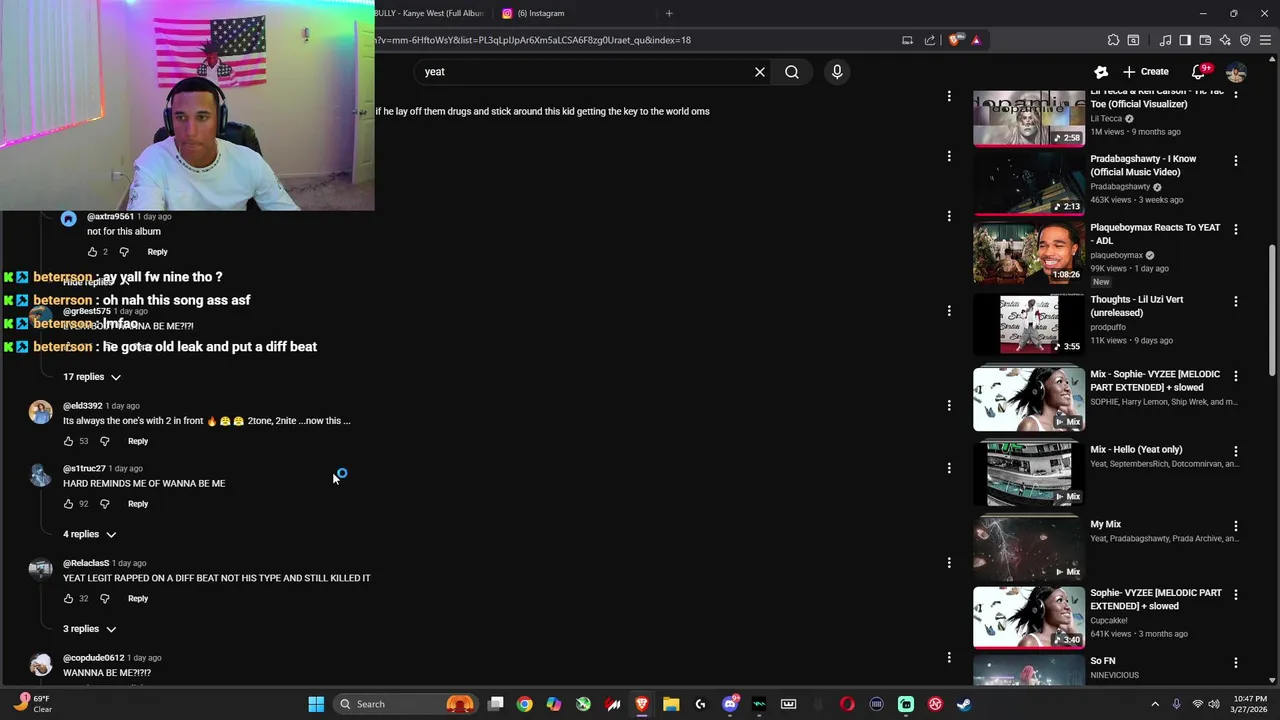Open the Windows Start menu
Viewport: 1280px width, 720px height.
[x=316, y=704]
